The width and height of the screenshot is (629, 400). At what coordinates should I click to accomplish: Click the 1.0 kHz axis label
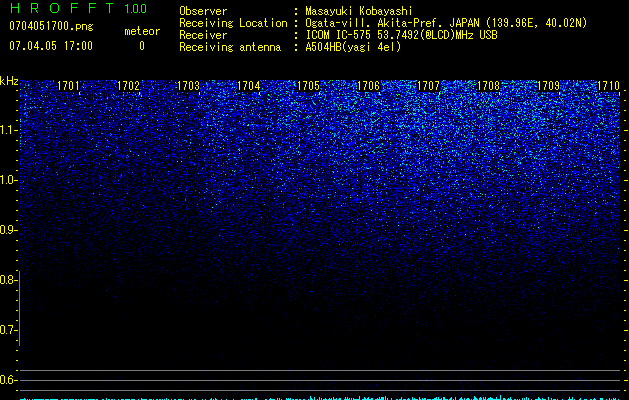(8, 180)
